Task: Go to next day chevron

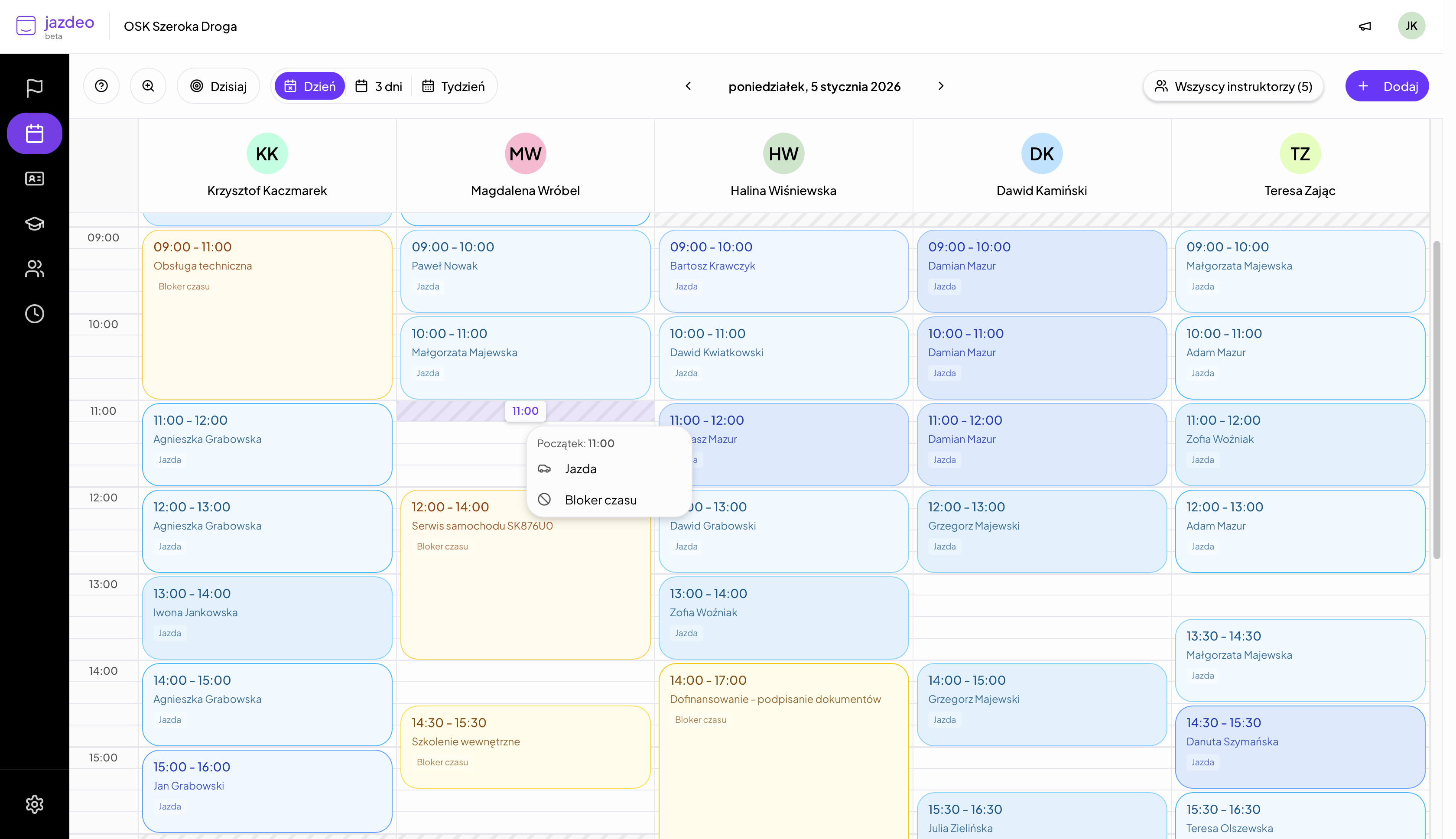Action: (x=941, y=86)
